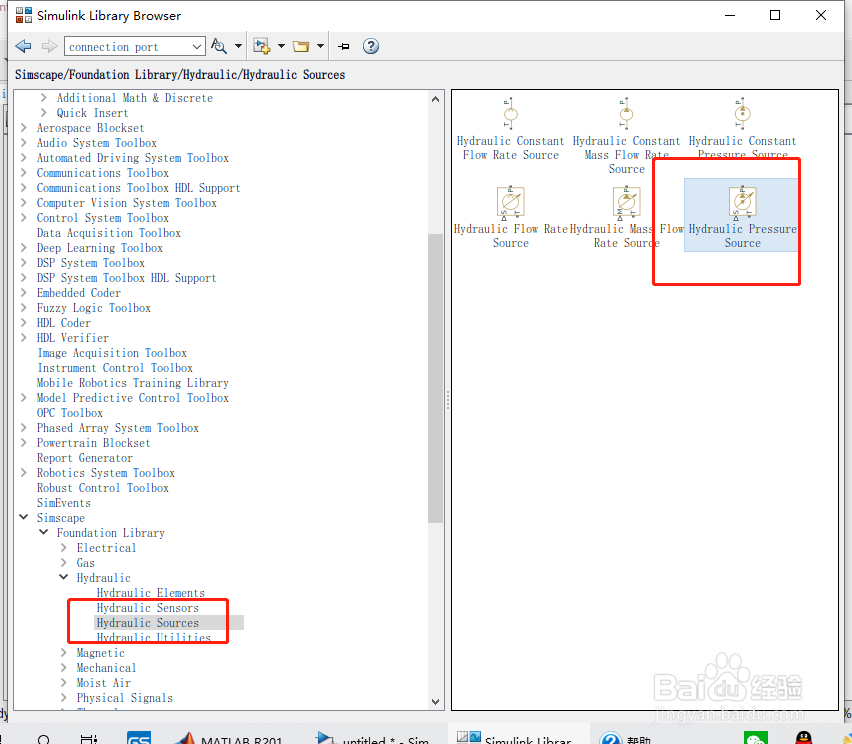Select Hydraulic Pressure Source block icon
The width and height of the screenshot is (852, 744).
pyautogui.click(x=742, y=202)
